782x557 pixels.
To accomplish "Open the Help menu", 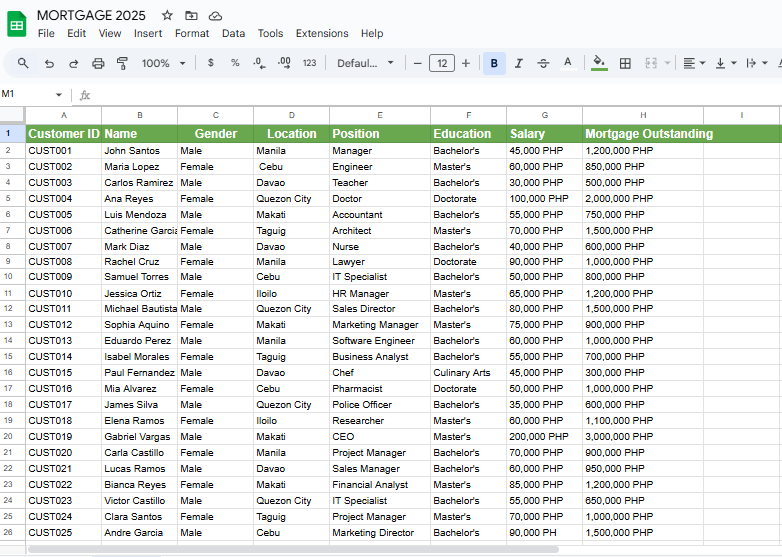I will (372, 33).
